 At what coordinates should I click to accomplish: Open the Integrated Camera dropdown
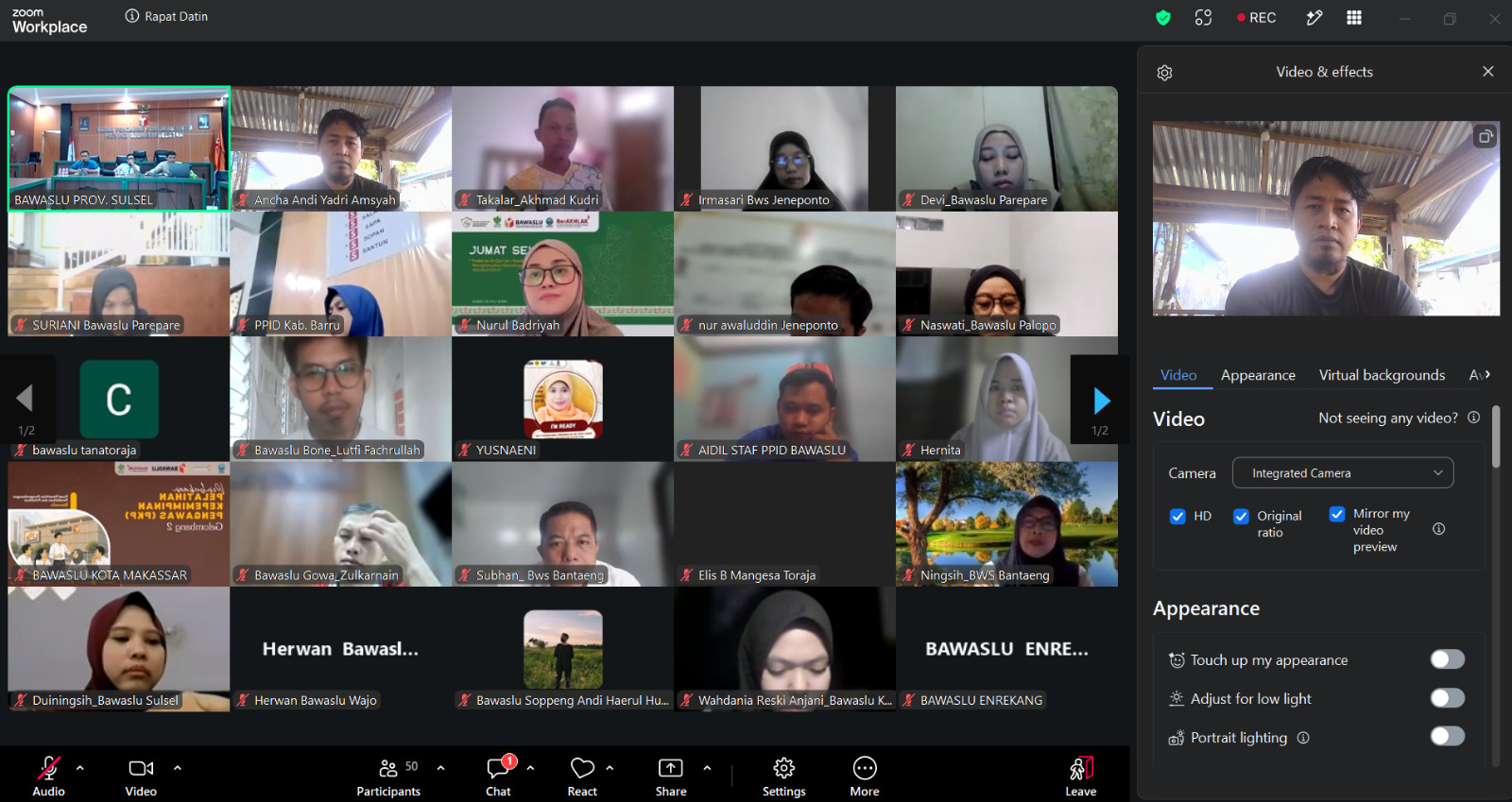[1343, 473]
